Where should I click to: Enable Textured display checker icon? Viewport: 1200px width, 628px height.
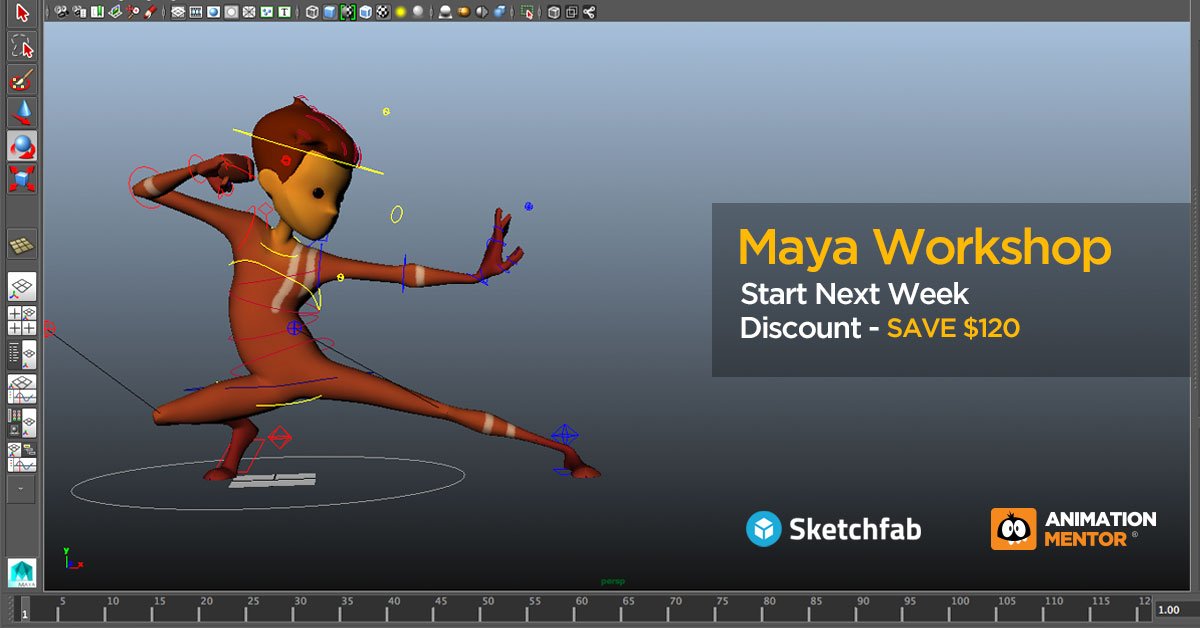[x=383, y=12]
